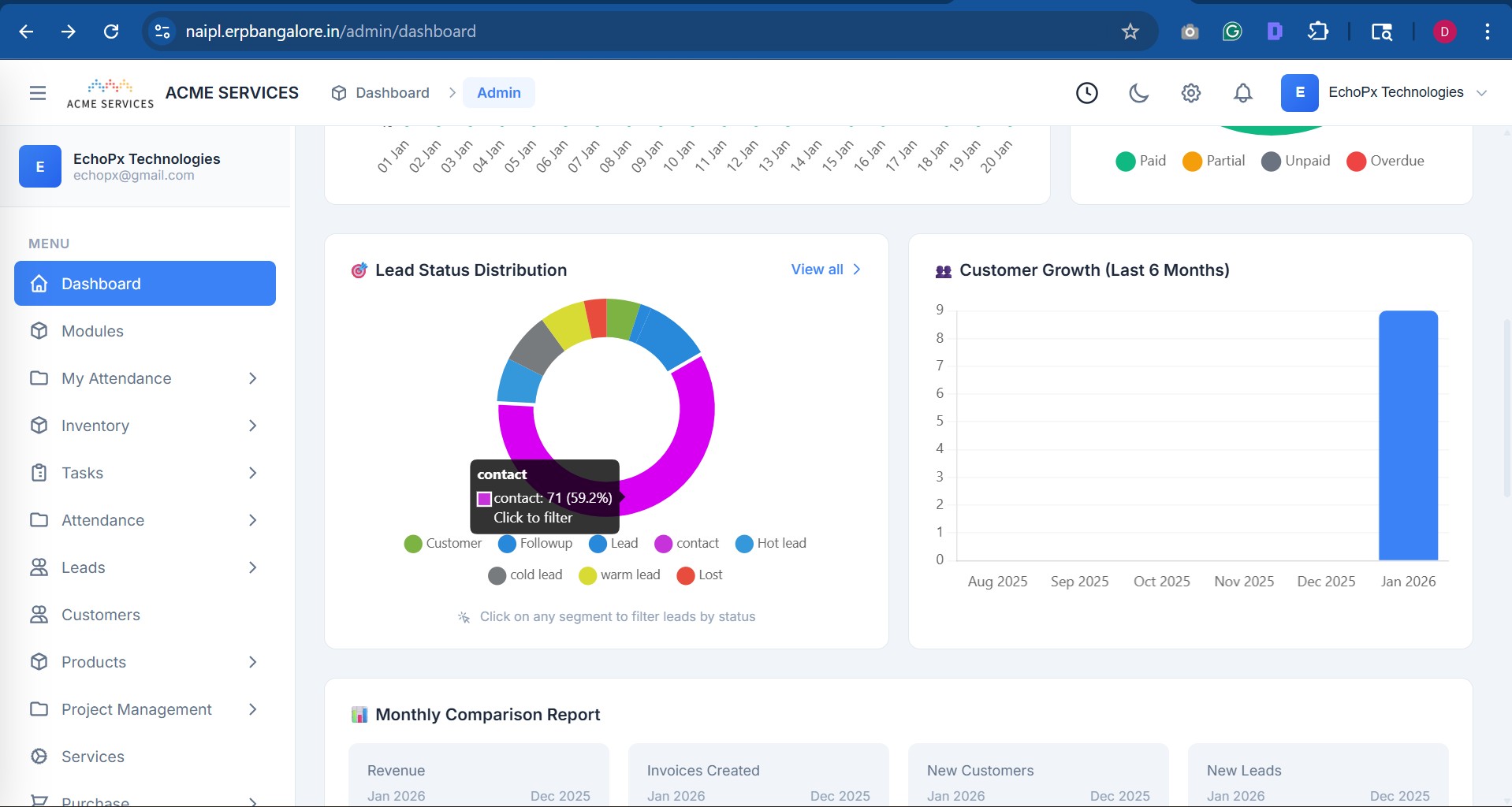Image resolution: width=1512 pixels, height=807 pixels.
Task: Click the ACME Services logo
Action: 110,93
